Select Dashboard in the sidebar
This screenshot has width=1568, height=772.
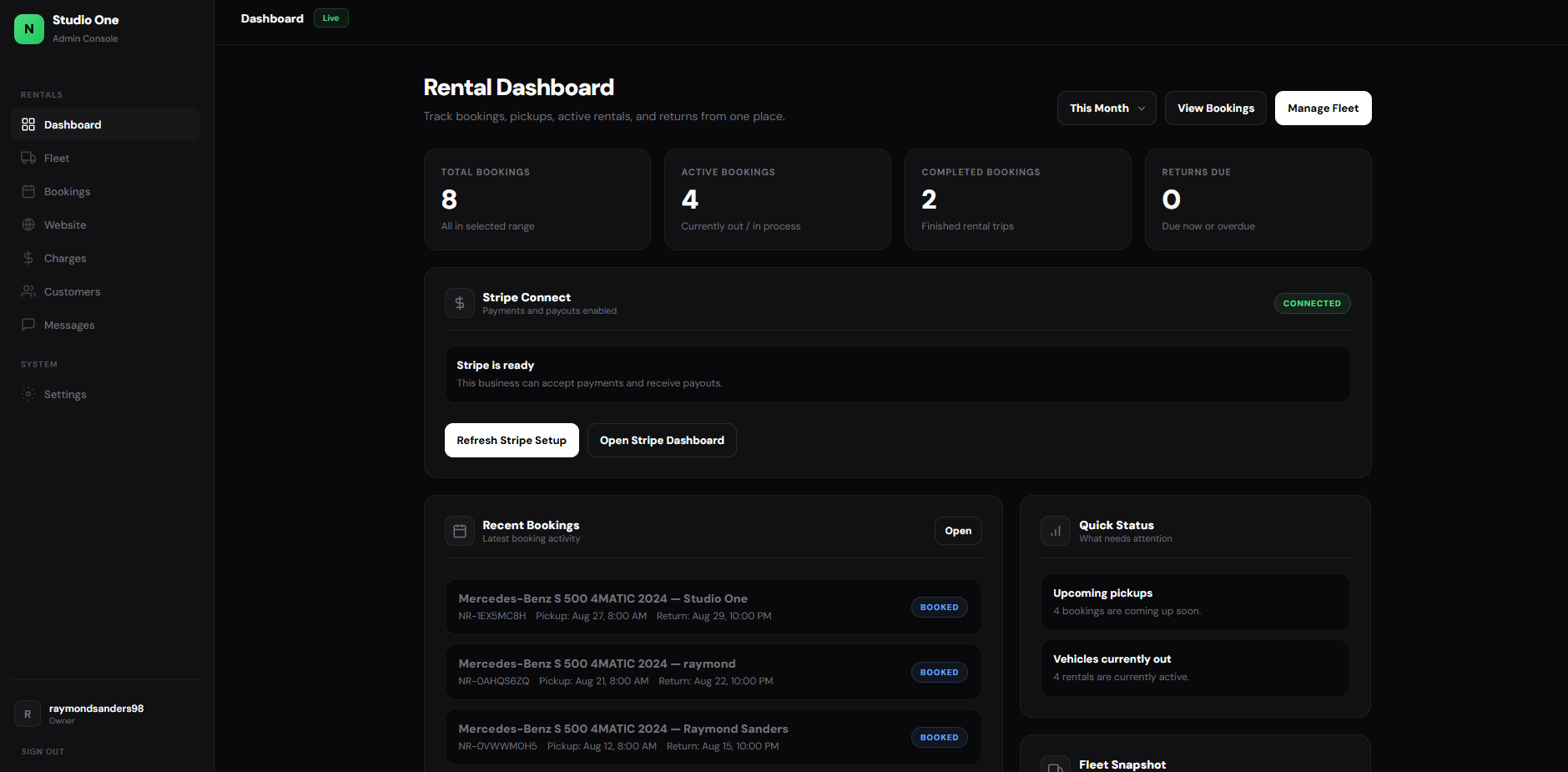106,124
